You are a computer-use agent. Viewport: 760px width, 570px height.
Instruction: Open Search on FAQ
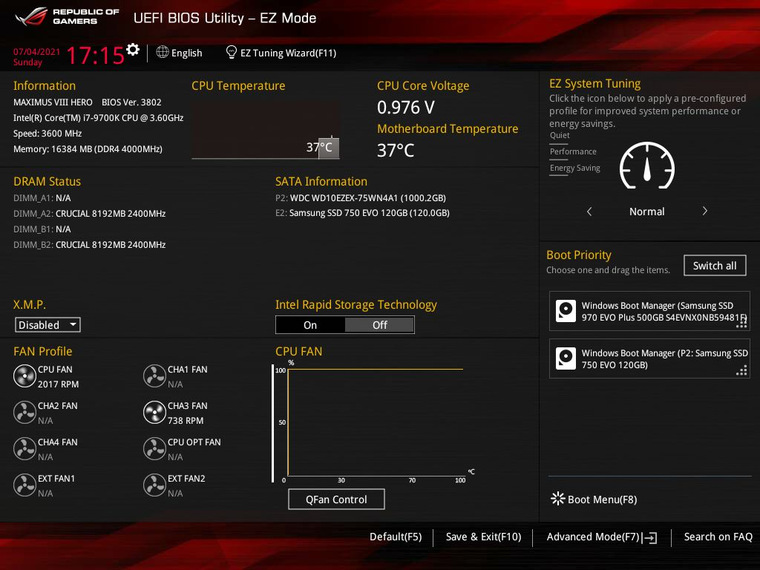(718, 537)
